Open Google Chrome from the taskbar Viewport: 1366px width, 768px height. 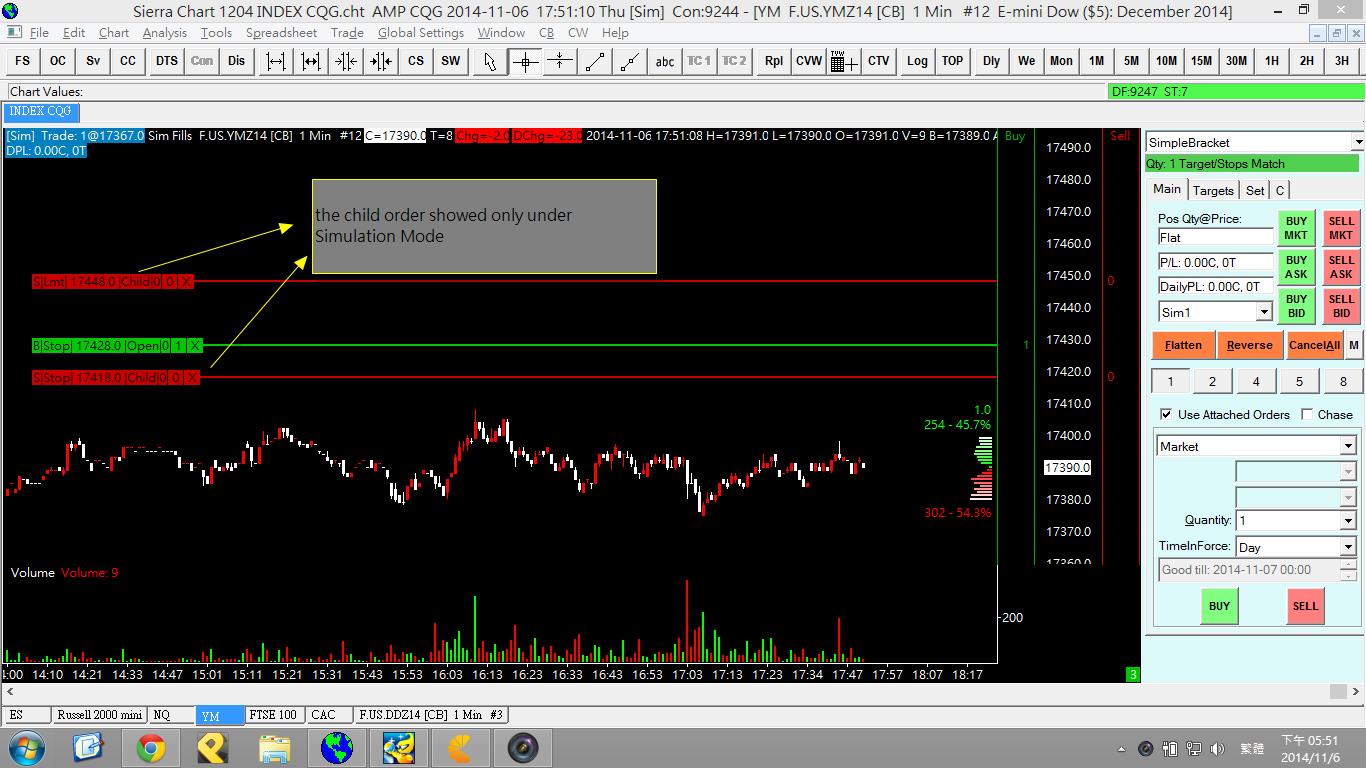[x=151, y=747]
